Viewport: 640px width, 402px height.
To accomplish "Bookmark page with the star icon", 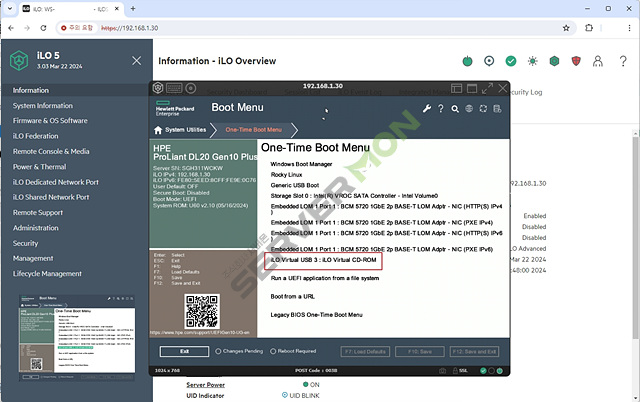I will point(566,28).
